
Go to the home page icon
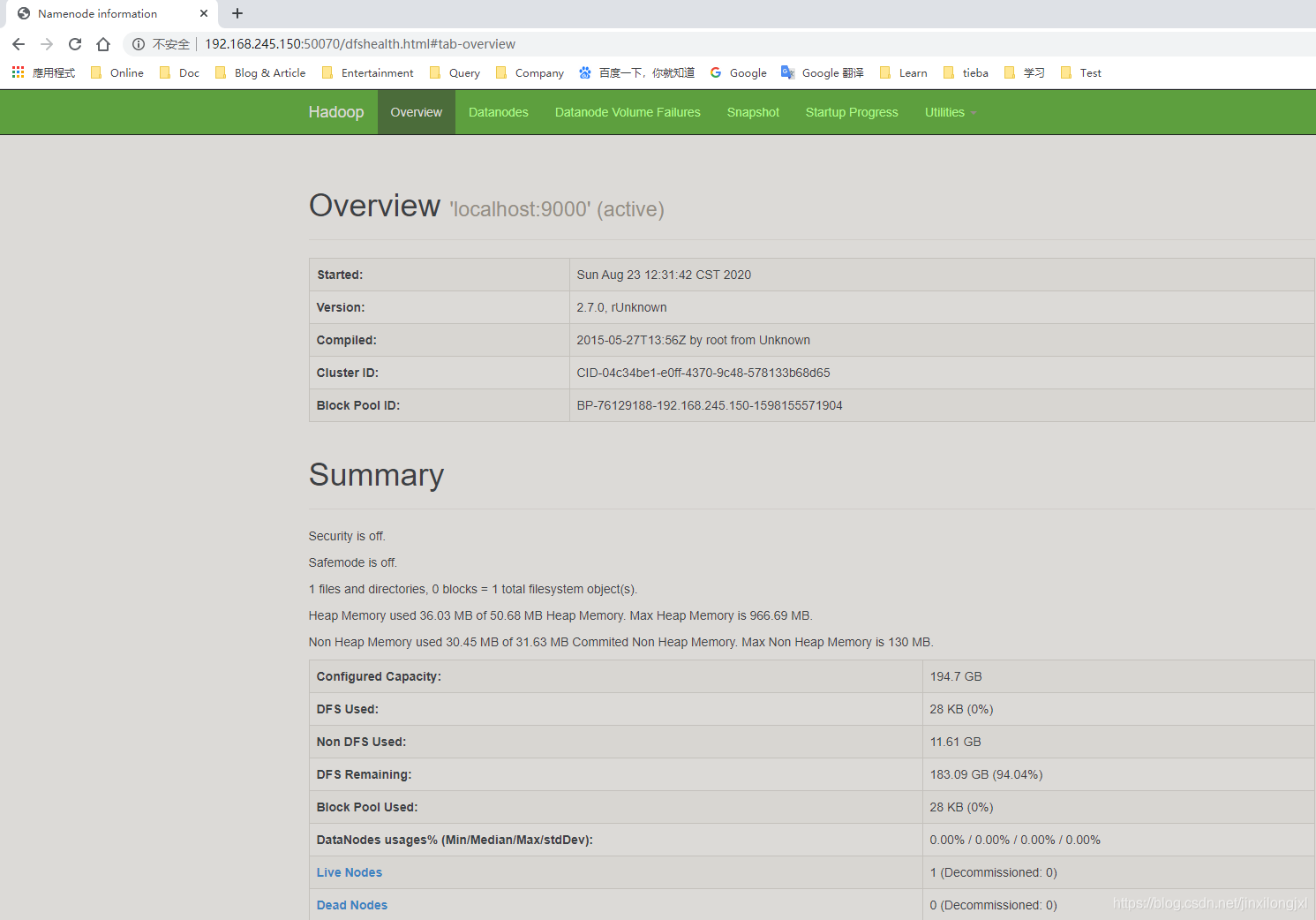click(103, 44)
